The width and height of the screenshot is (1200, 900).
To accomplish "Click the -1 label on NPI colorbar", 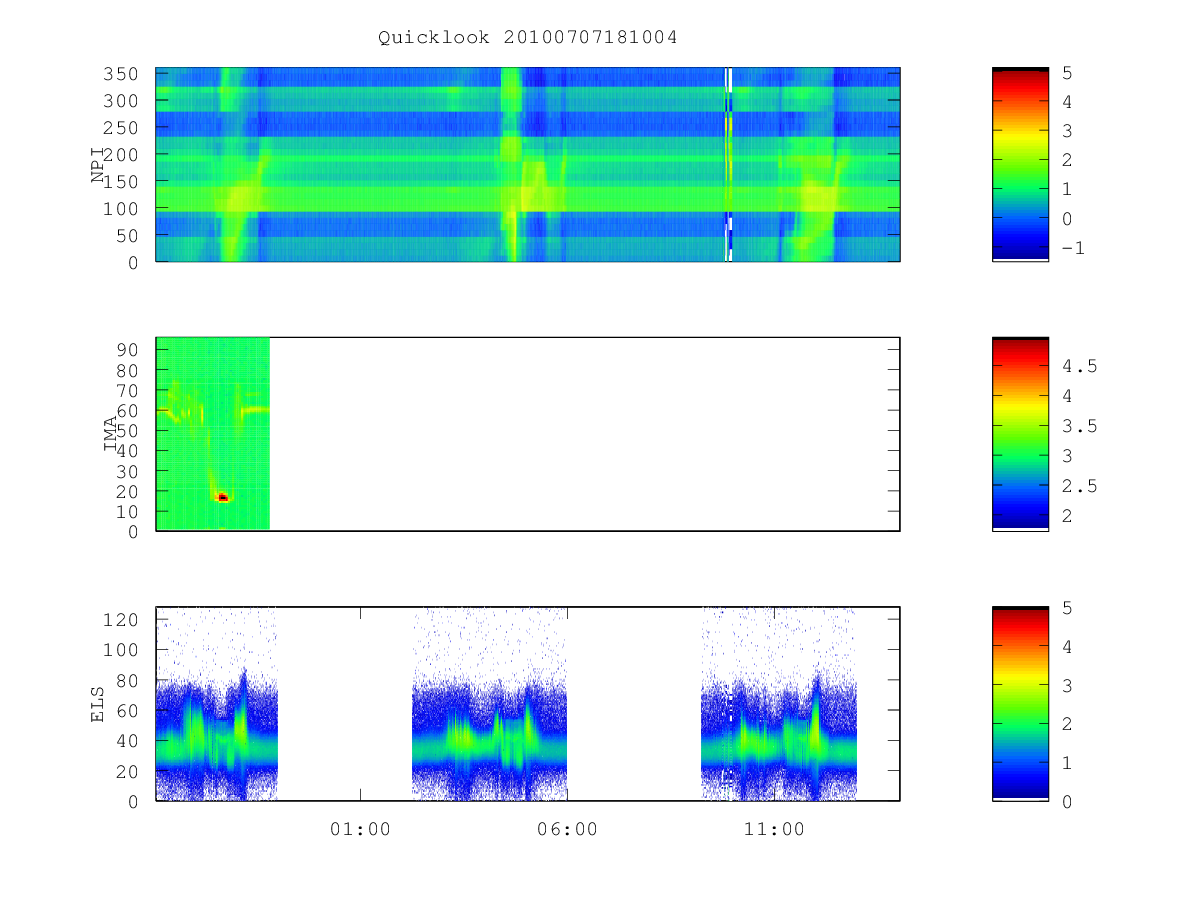I will click(1074, 248).
